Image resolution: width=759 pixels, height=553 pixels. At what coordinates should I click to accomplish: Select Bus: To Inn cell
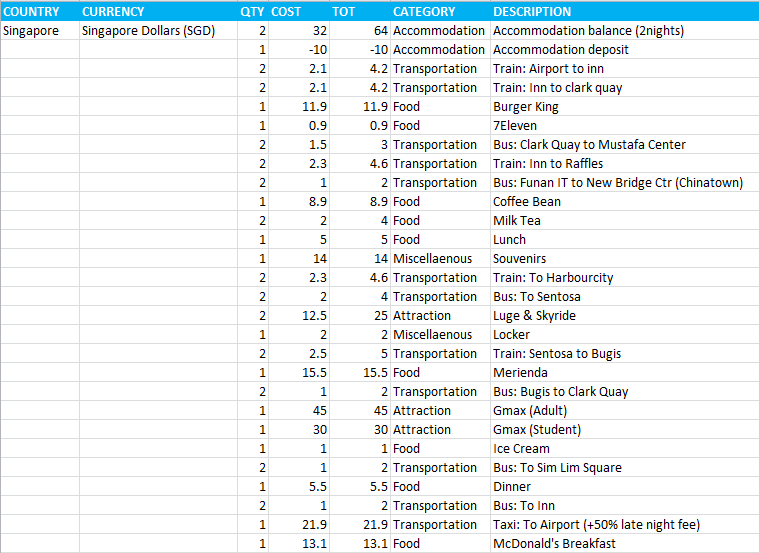(624, 505)
